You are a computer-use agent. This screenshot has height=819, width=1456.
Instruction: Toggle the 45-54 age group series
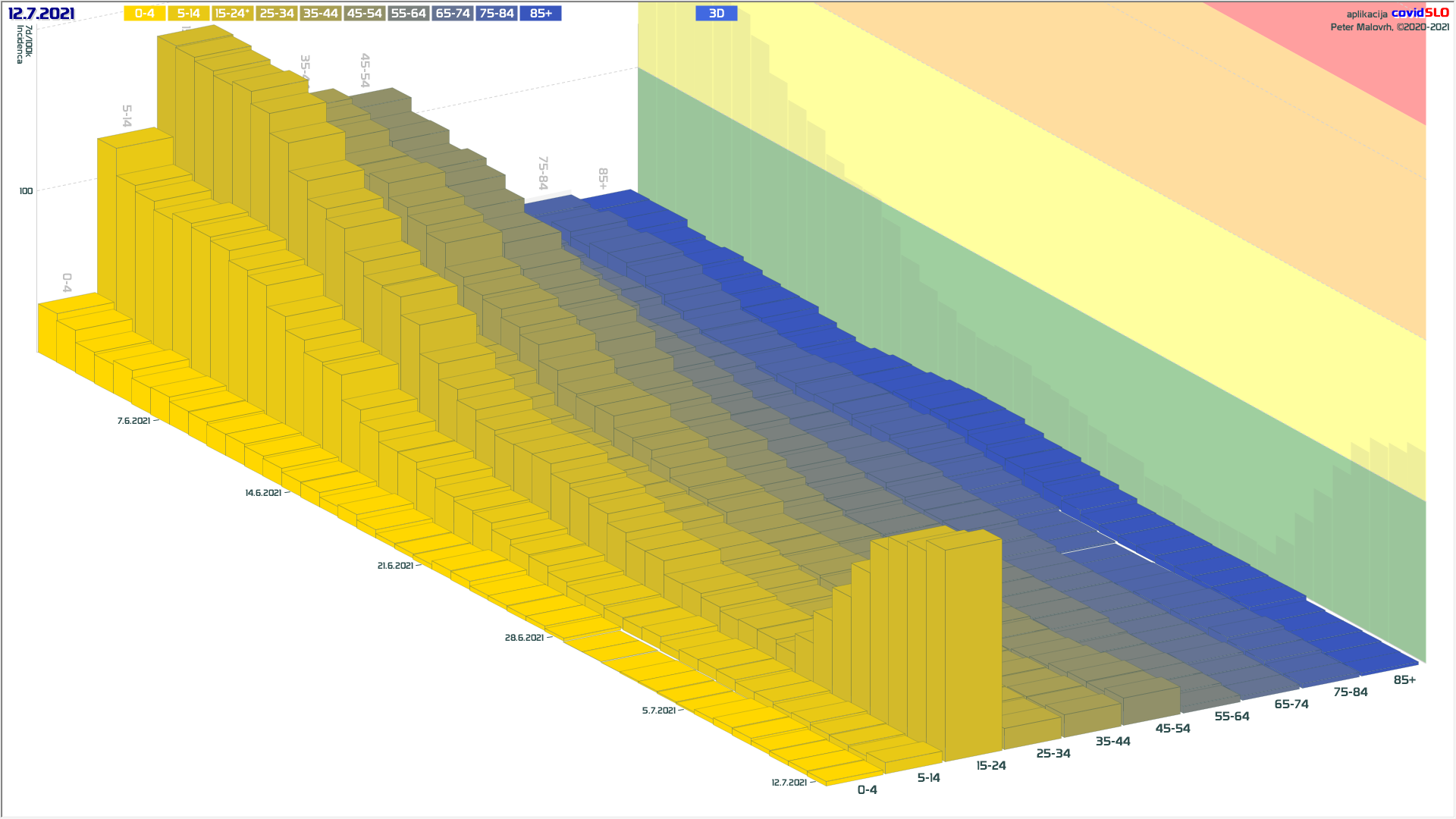click(364, 14)
